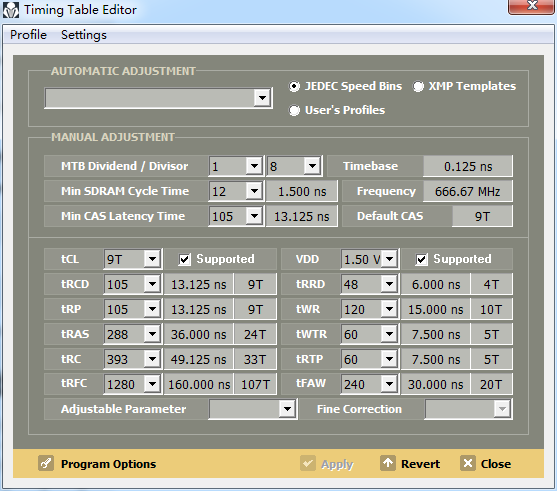Screen dimensions: 557x491
Task: Click the MTB Dividend / Divisor label
Action: click(125, 166)
